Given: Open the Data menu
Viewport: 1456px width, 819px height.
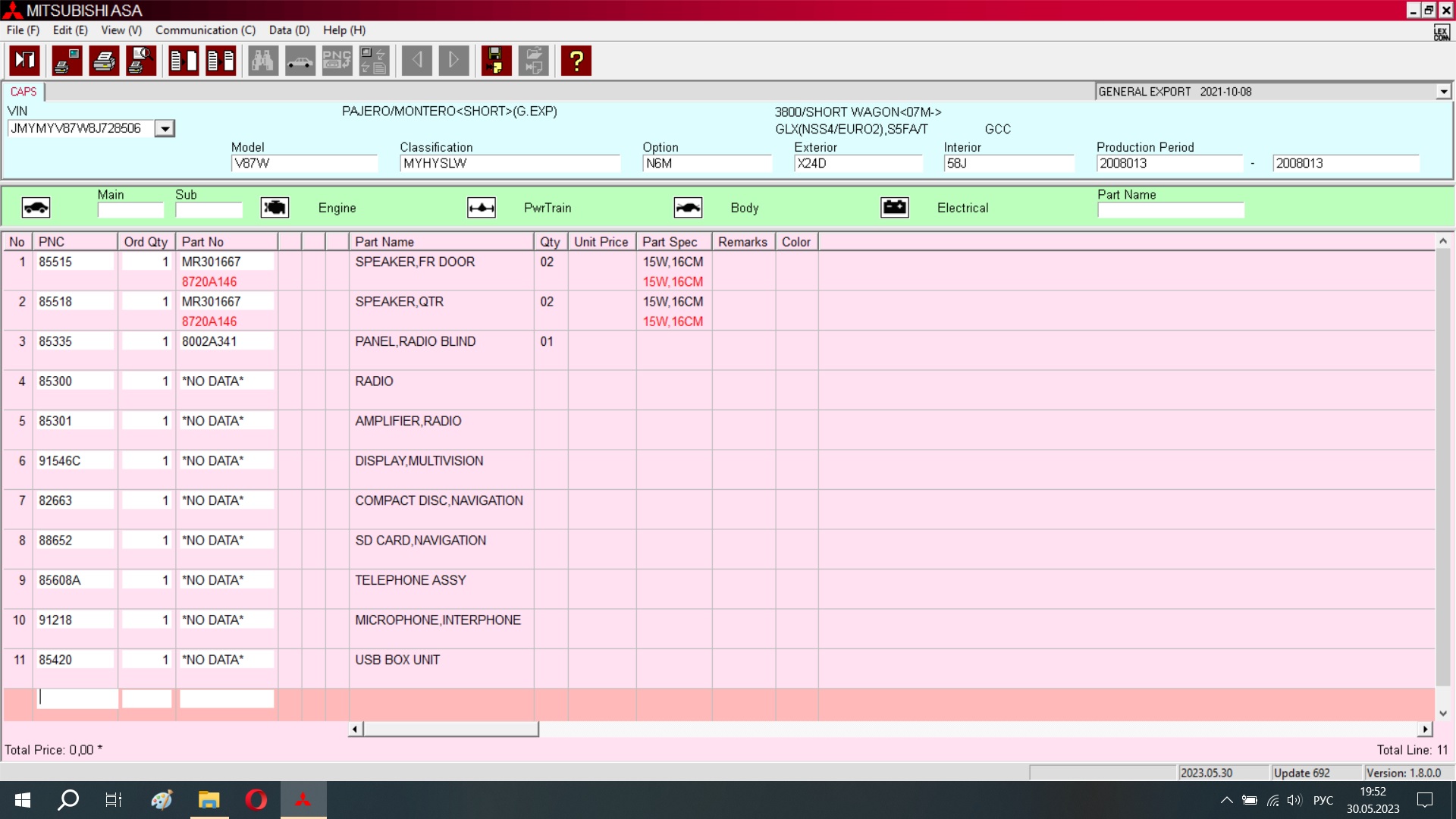Looking at the screenshot, I should [289, 30].
